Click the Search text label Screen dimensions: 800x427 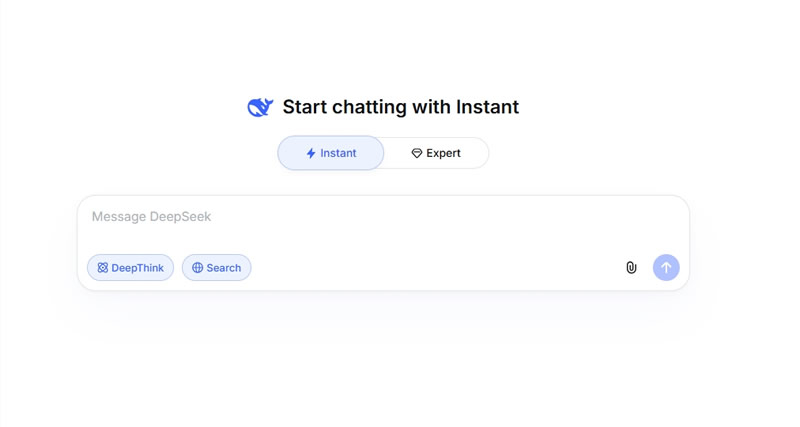tap(224, 268)
